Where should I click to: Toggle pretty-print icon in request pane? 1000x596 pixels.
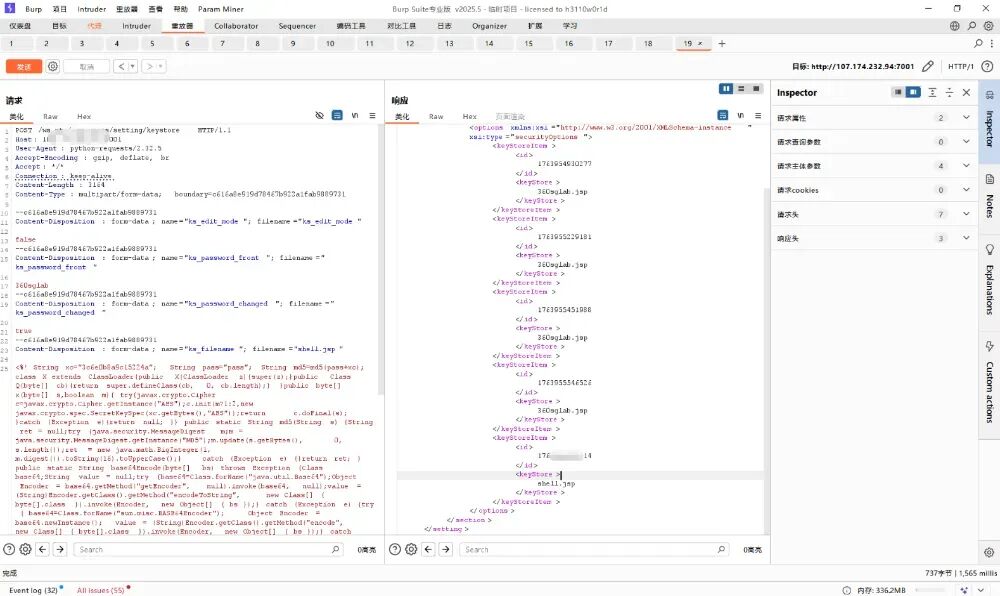click(x=337, y=115)
